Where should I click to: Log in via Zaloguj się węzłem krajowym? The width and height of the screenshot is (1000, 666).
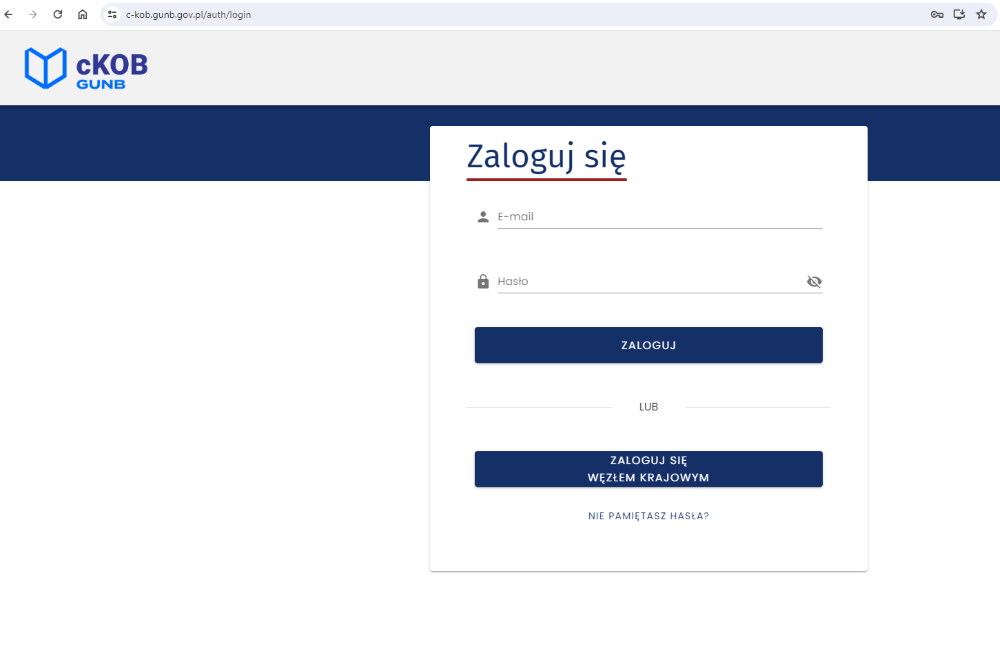(648, 469)
